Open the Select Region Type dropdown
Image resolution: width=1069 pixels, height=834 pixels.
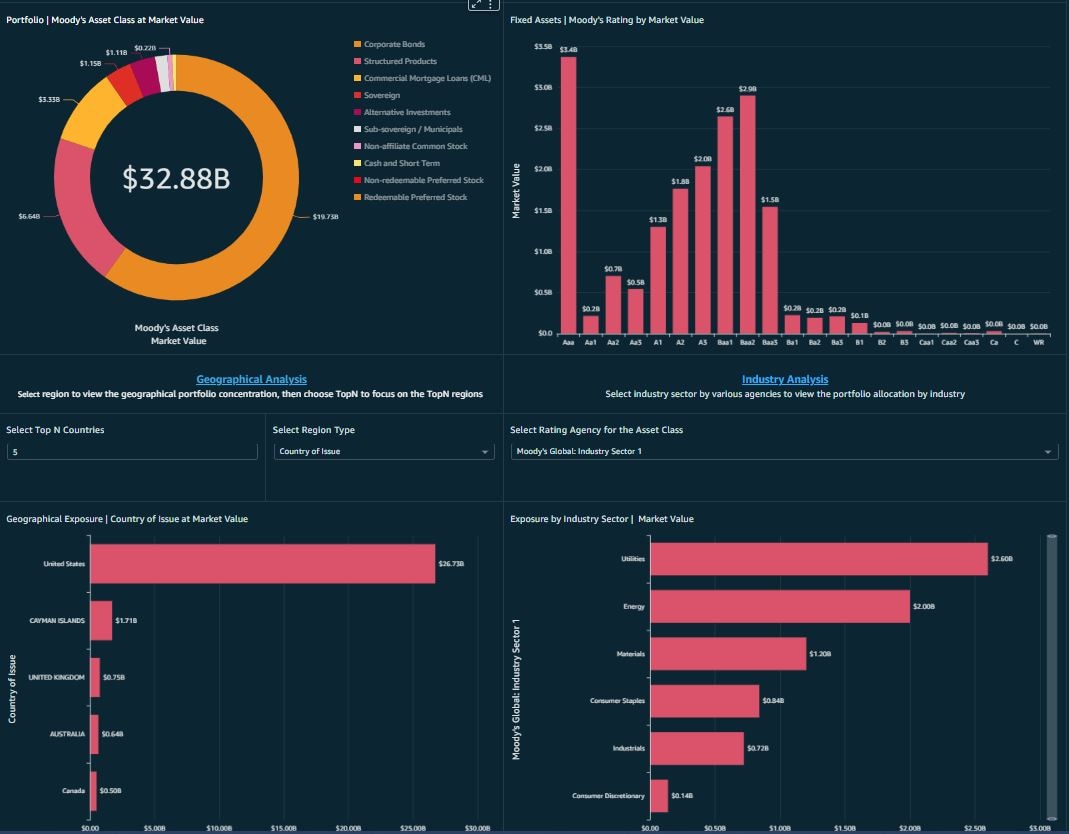click(x=384, y=452)
